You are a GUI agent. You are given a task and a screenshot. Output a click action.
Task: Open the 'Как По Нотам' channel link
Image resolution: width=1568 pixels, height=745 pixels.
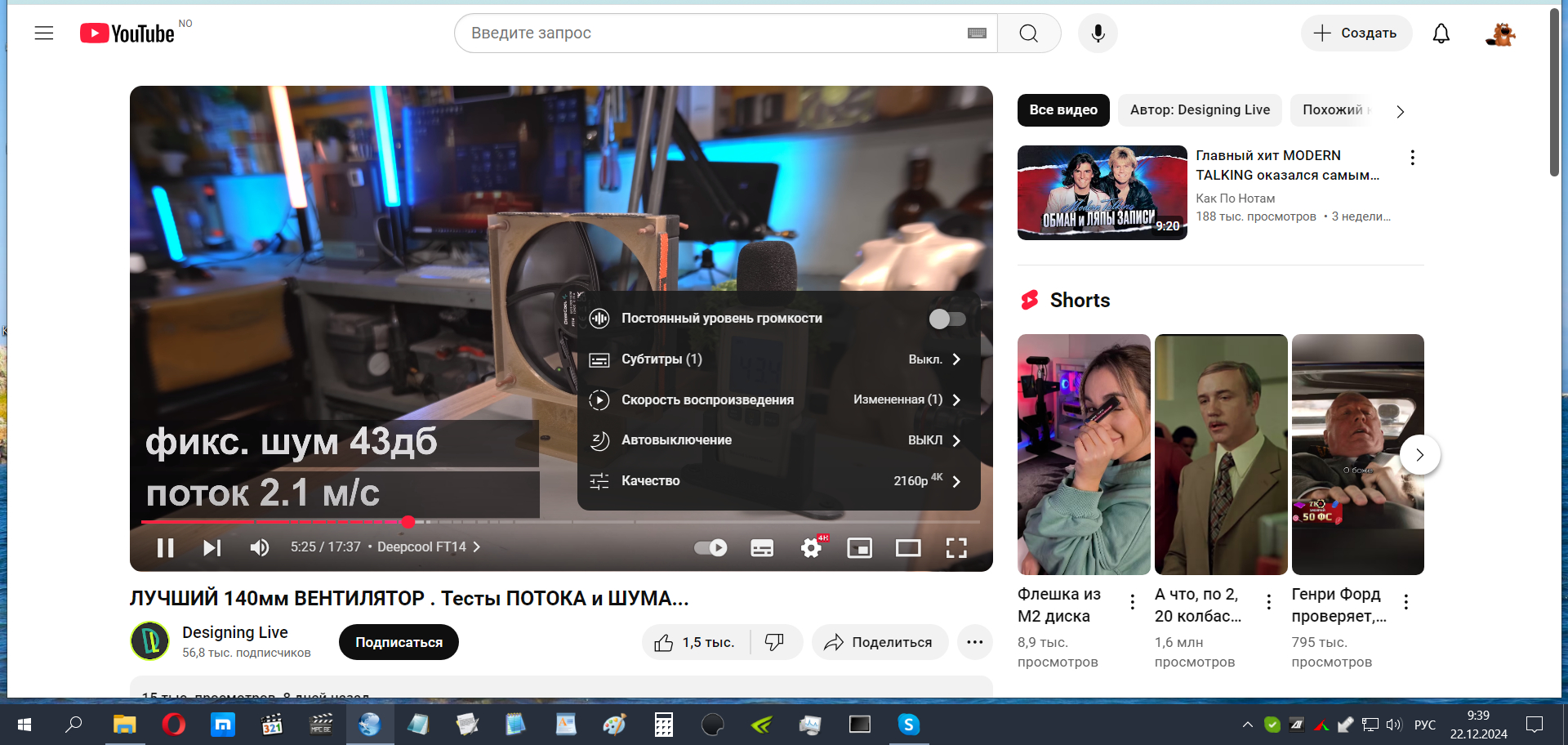click(1235, 199)
